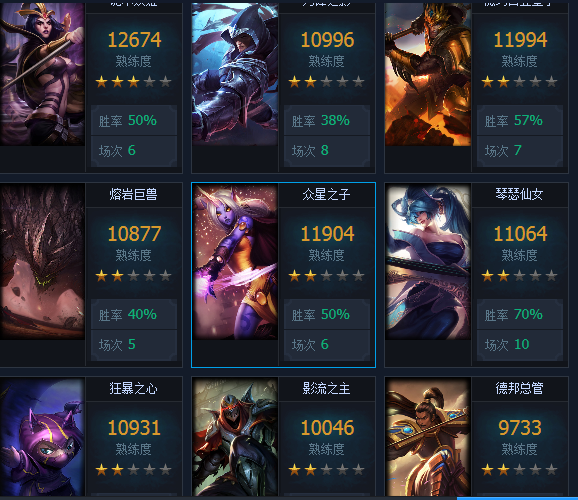Select the 熔岩巨兽 champion portrait
The height and width of the screenshot is (500, 578).
42,261
